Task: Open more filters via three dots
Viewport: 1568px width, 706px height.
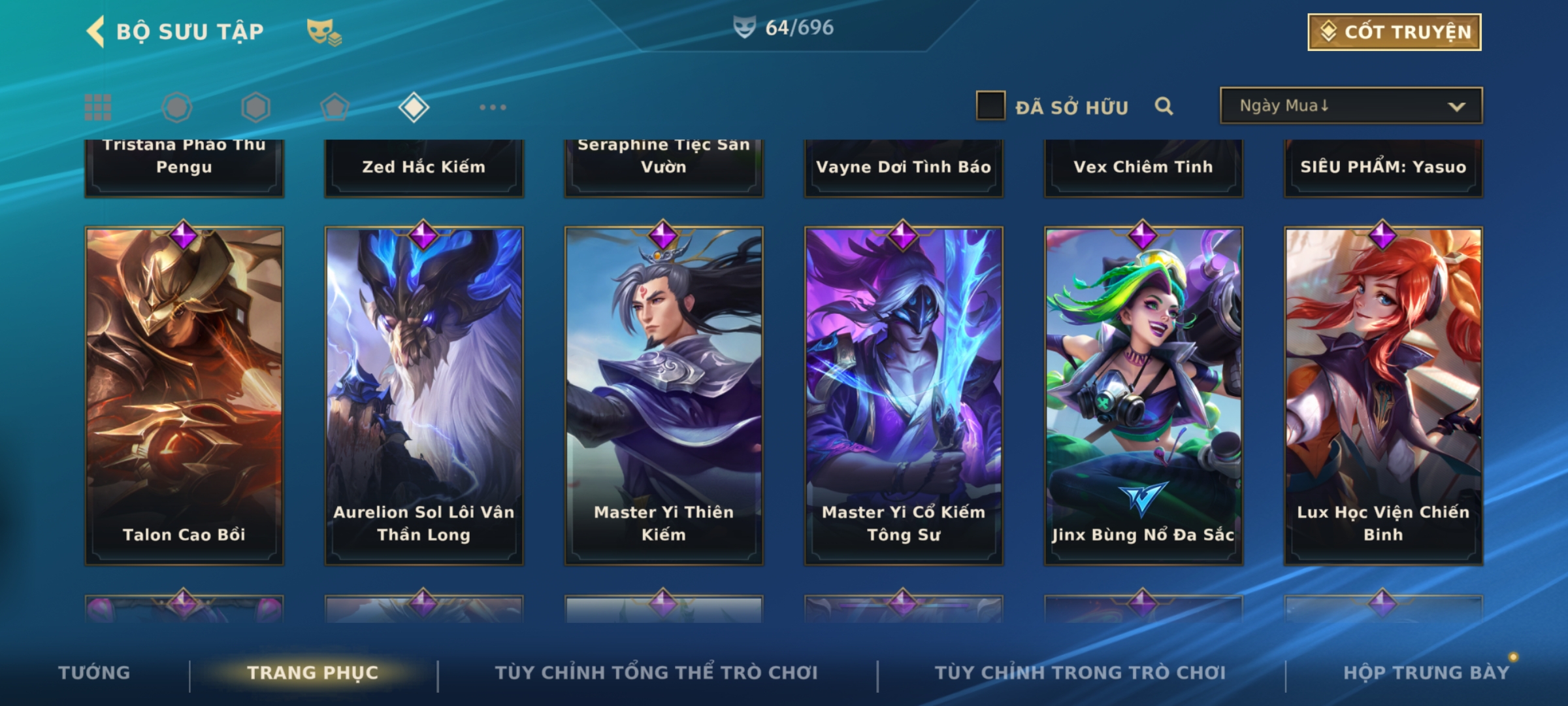Action: tap(493, 107)
